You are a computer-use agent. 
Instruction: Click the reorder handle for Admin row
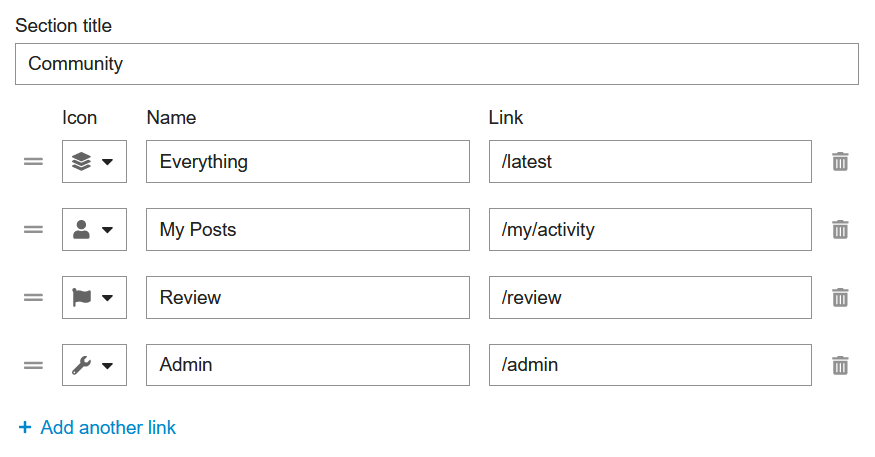34,366
